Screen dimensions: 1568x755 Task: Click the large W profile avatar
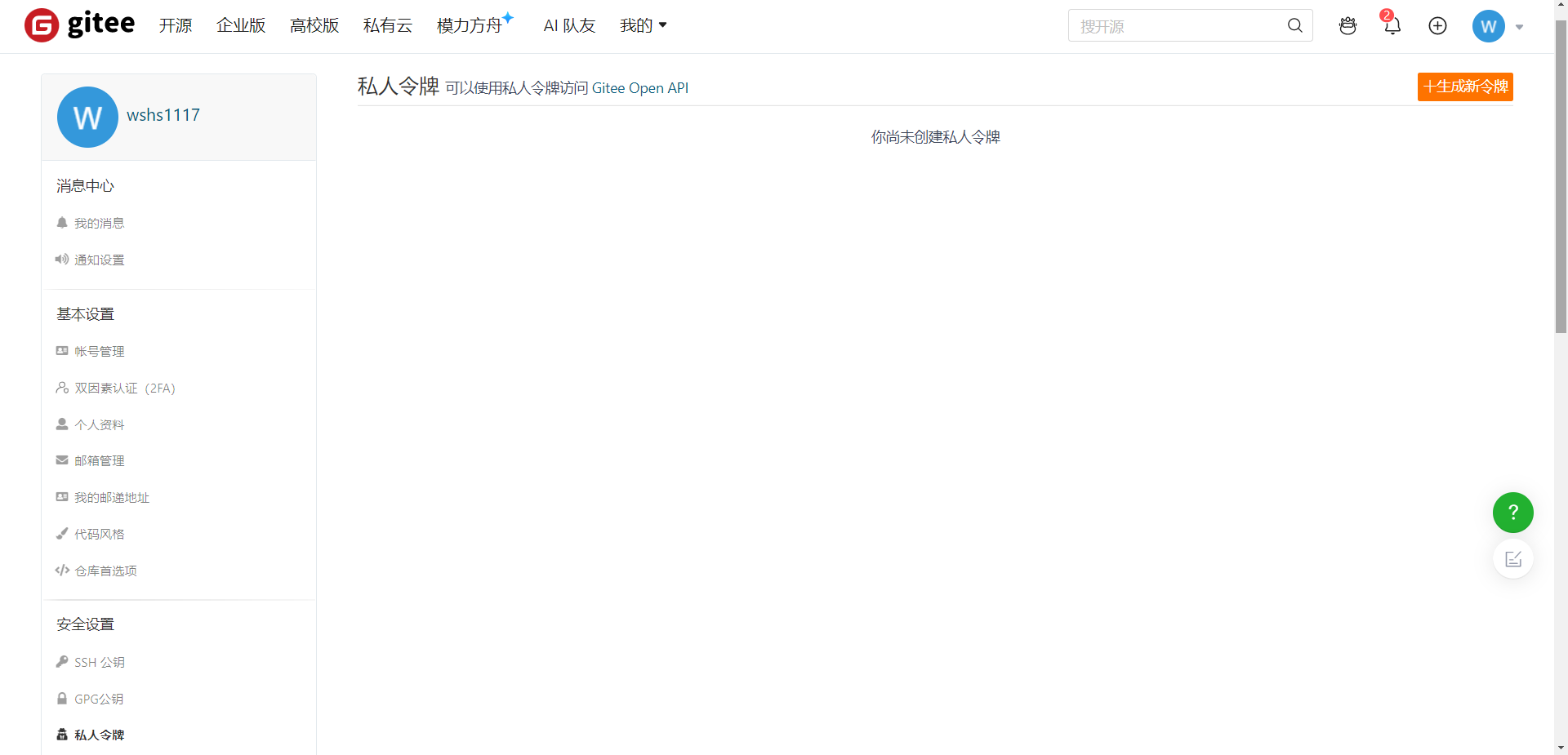coord(87,117)
